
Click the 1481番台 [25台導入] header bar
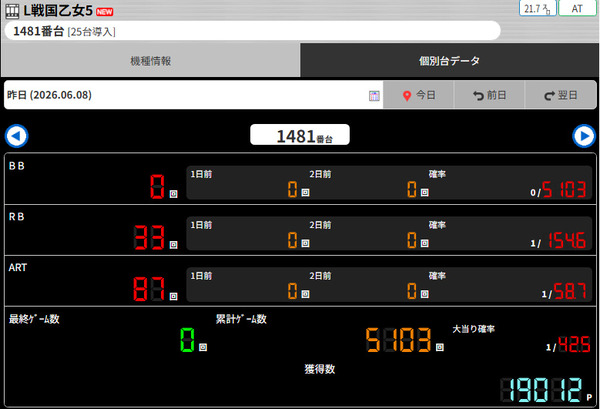point(253,31)
